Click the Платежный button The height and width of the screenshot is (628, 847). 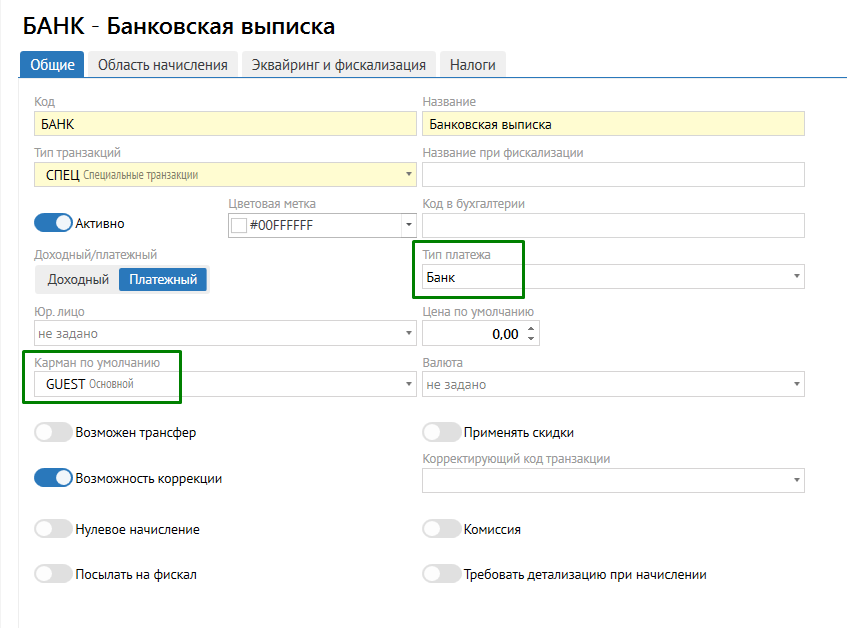[x=163, y=280]
